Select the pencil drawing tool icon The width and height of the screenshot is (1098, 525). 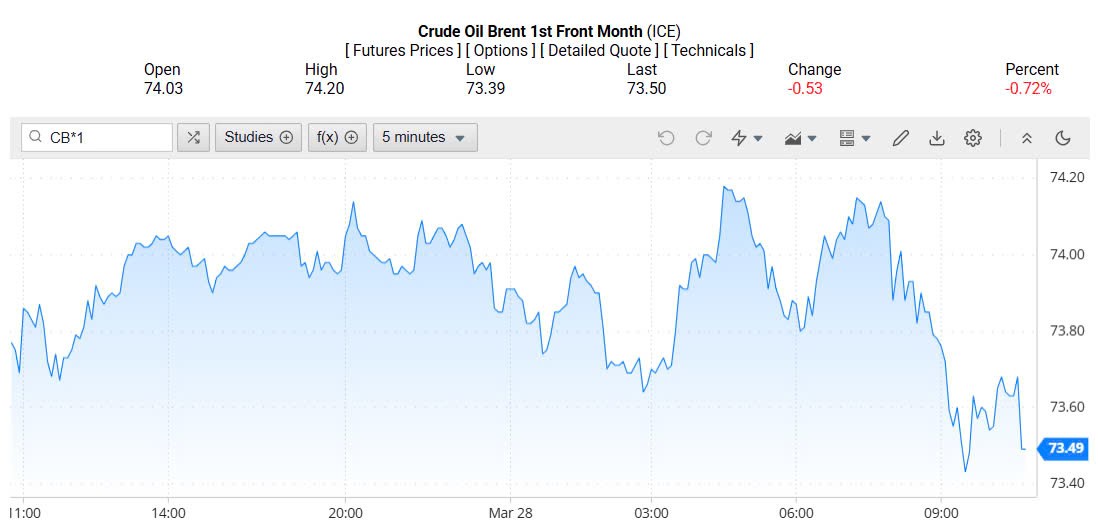pyautogui.click(x=900, y=138)
